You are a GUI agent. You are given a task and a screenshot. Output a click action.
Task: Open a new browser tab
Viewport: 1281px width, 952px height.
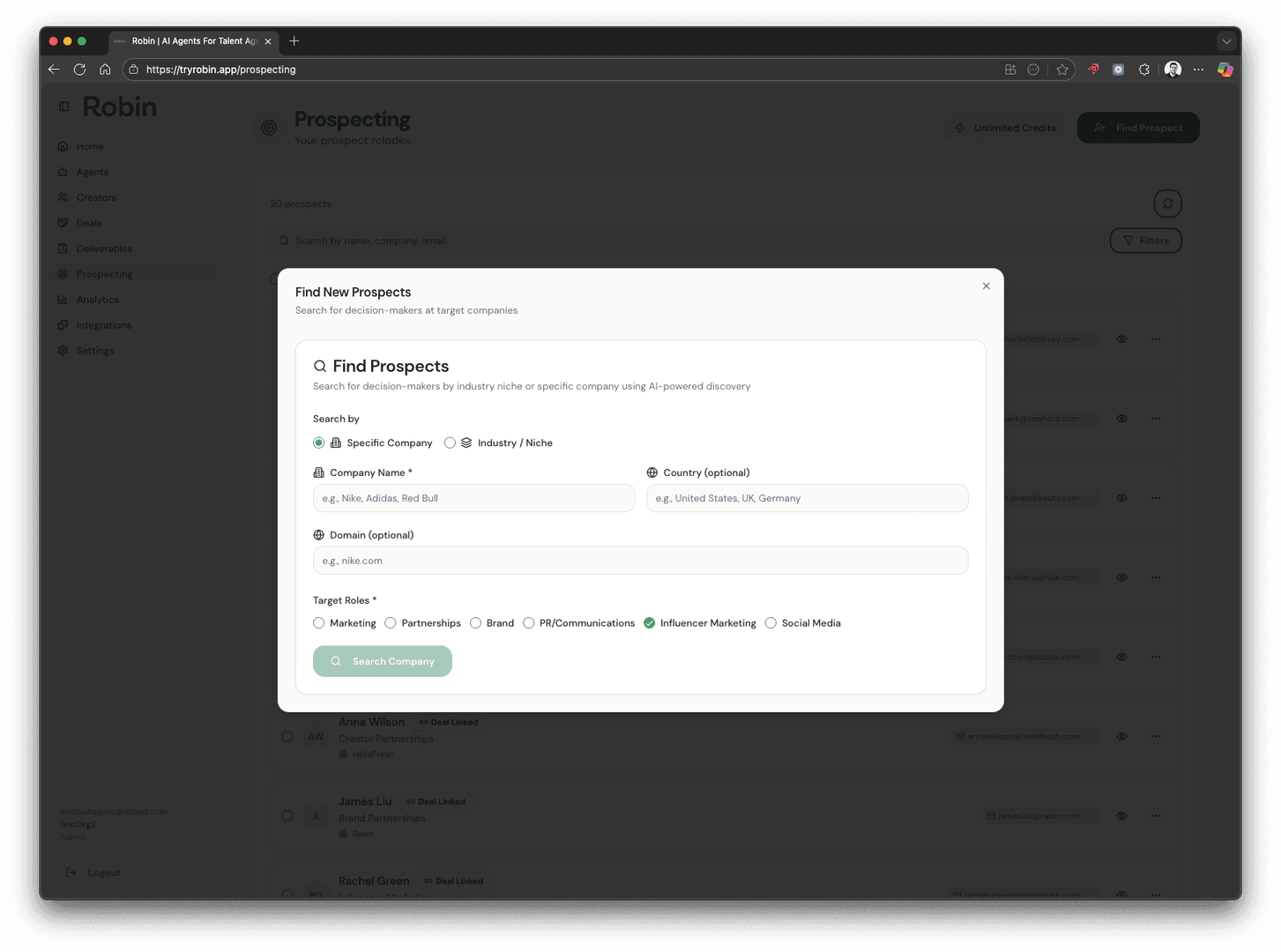294,41
